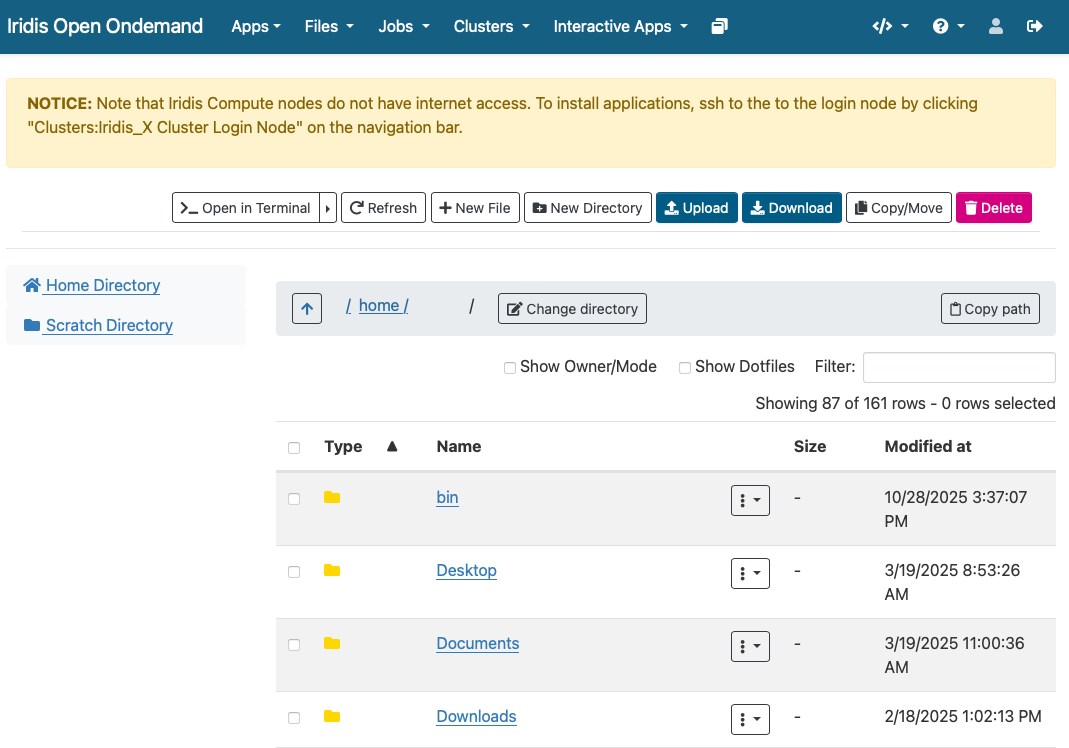Open the My Sessions icon in the navbar
1069x748 pixels.
[719, 27]
